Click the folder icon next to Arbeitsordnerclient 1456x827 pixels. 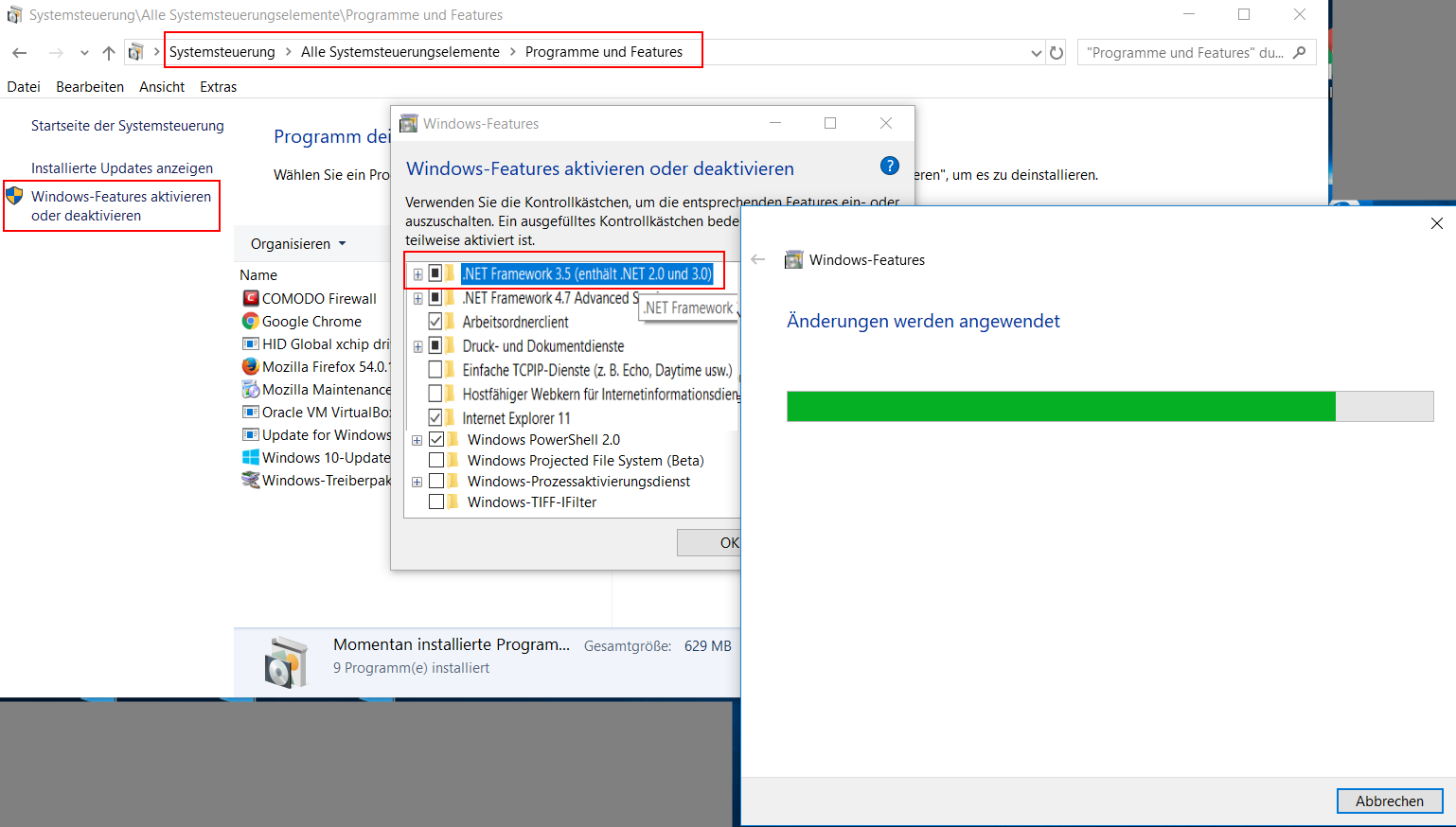[x=451, y=322]
